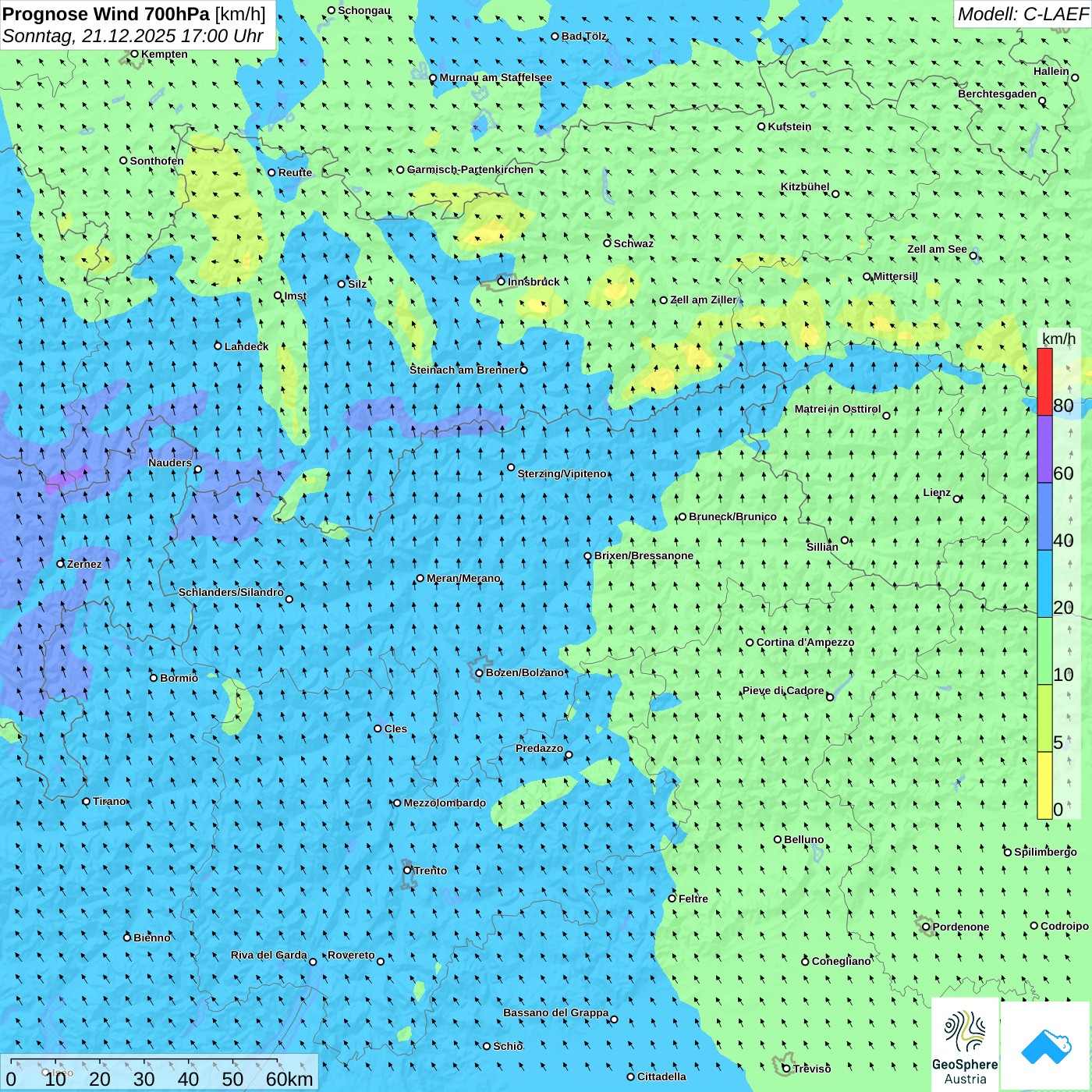The height and width of the screenshot is (1092, 1092).
Task: Click the blue cloud app logo
Action: click(x=1045, y=1045)
